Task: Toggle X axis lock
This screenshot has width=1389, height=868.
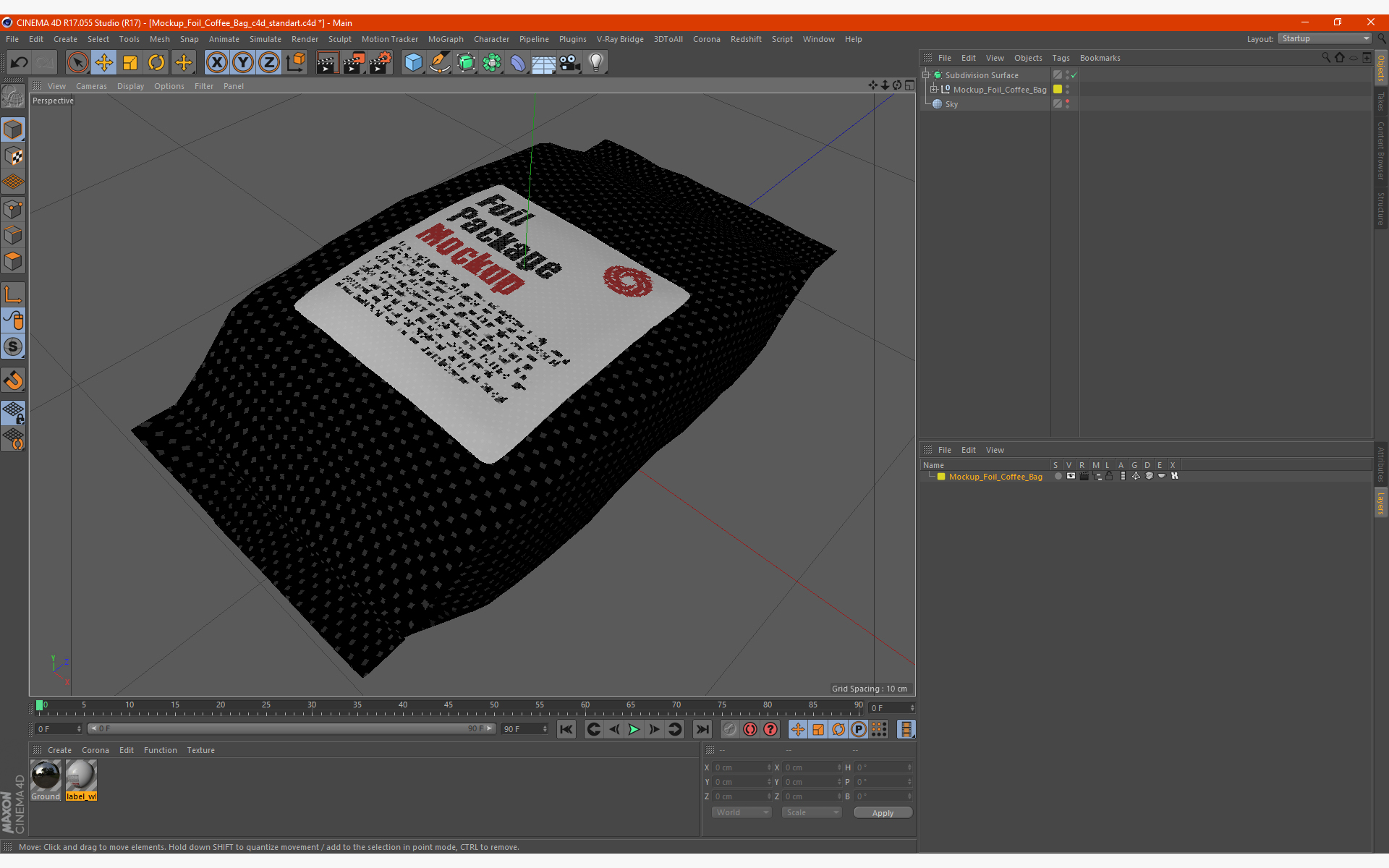Action: click(216, 63)
